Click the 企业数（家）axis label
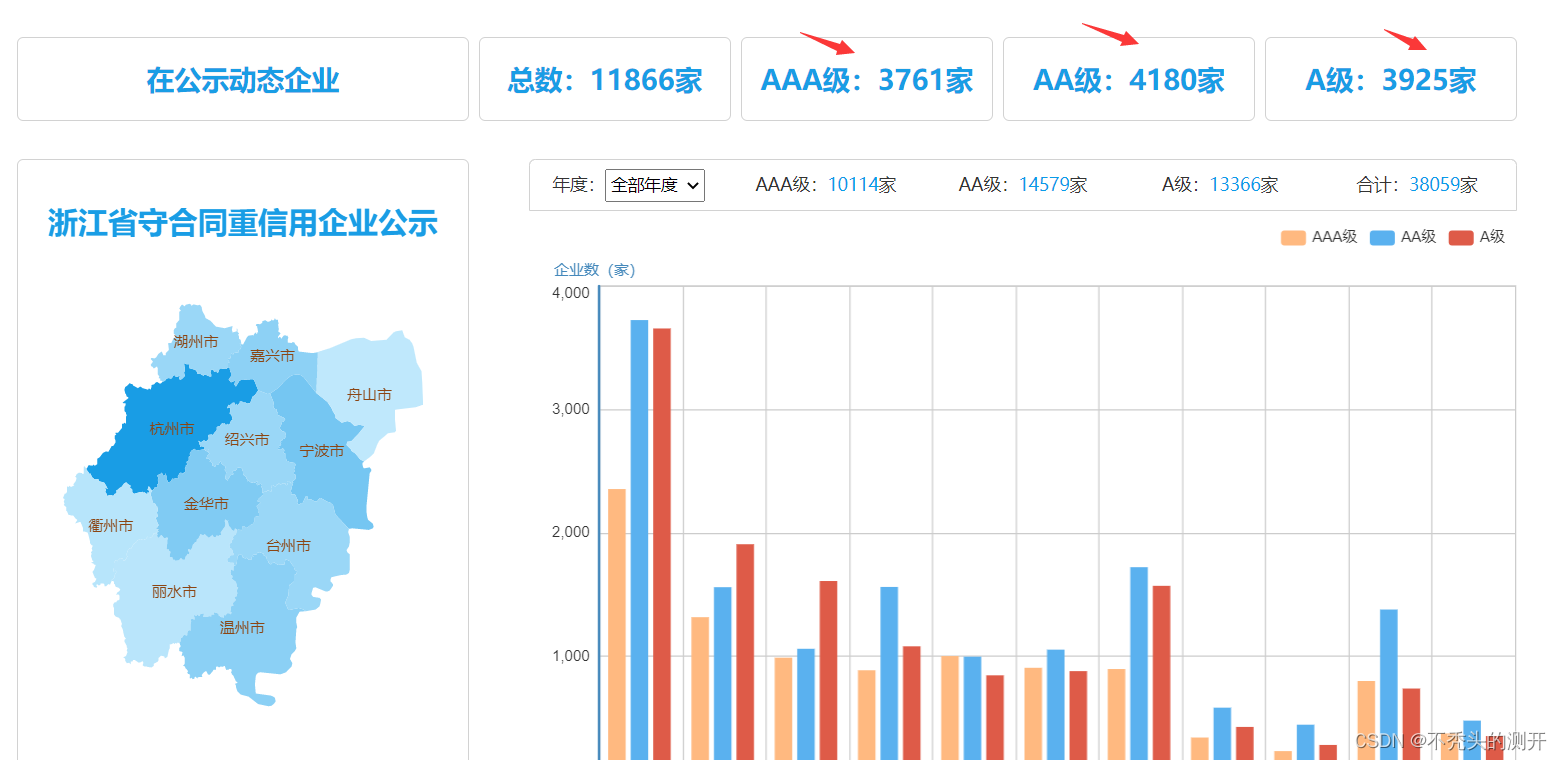1562x760 pixels. [595, 270]
